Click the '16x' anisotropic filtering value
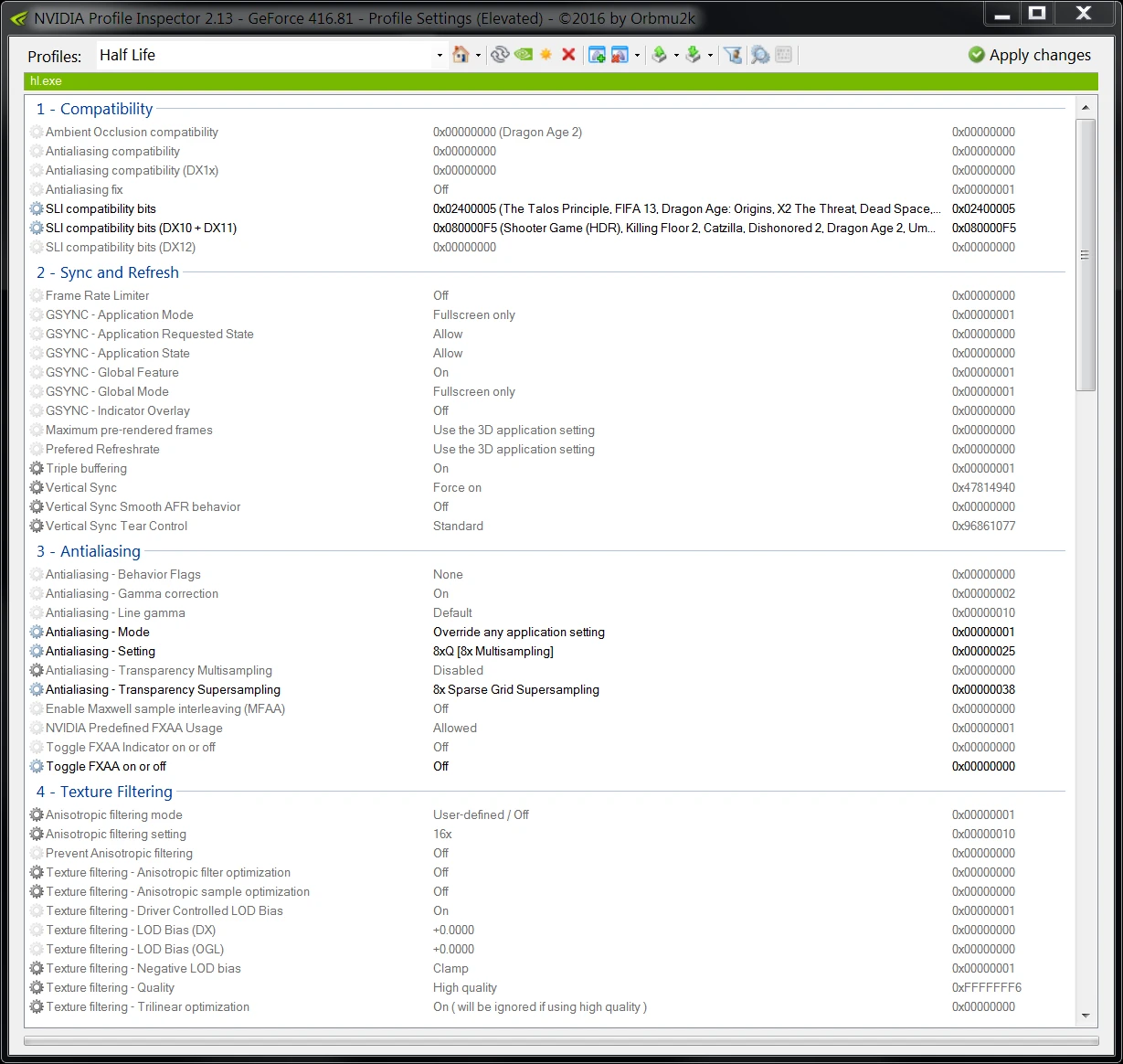The height and width of the screenshot is (1064, 1123). coord(442,834)
